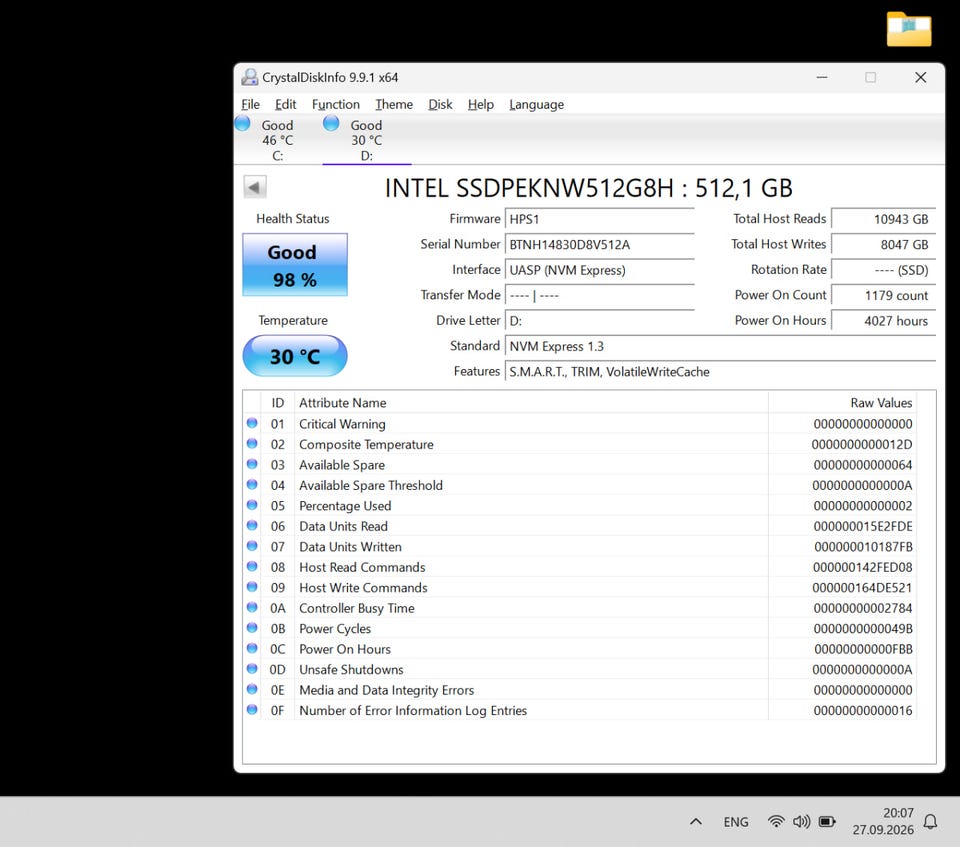Screen dimensions: 960x847
Task: Click the Interface field UASP (NVM Express)
Action: coord(599,270)
